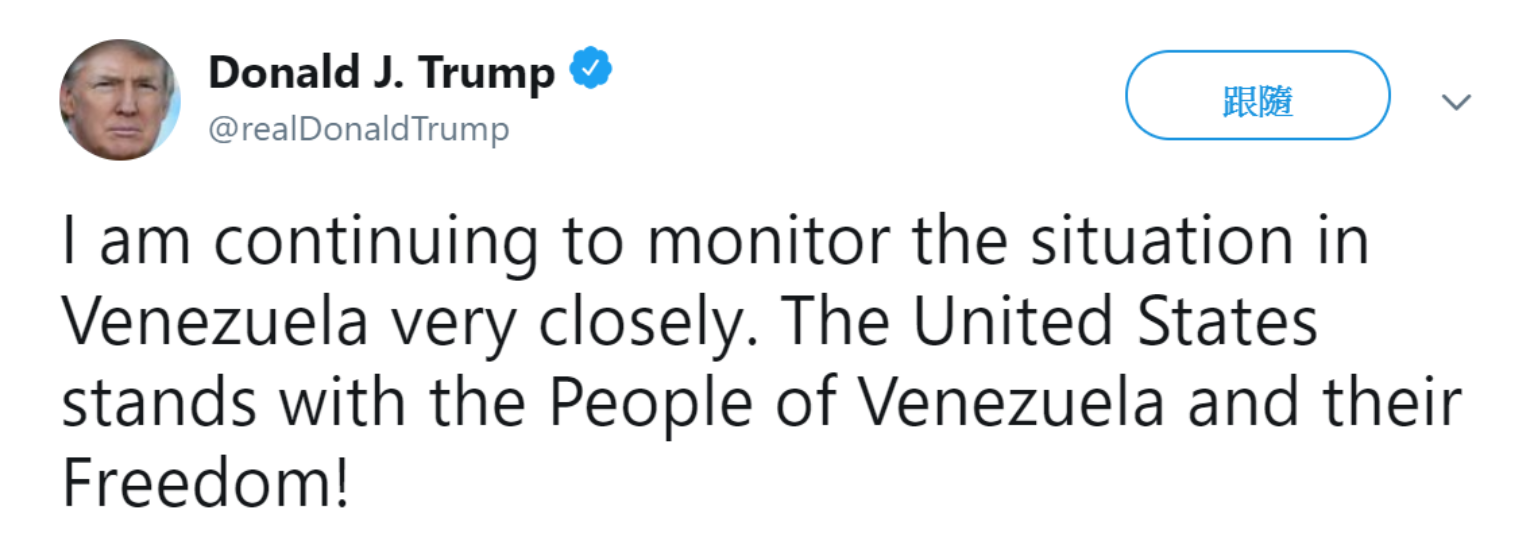Viewport: 1538px width, 535px height.
Task: Open the profile avatar photo
Action: pyautogui.click(x=120, y=101)
